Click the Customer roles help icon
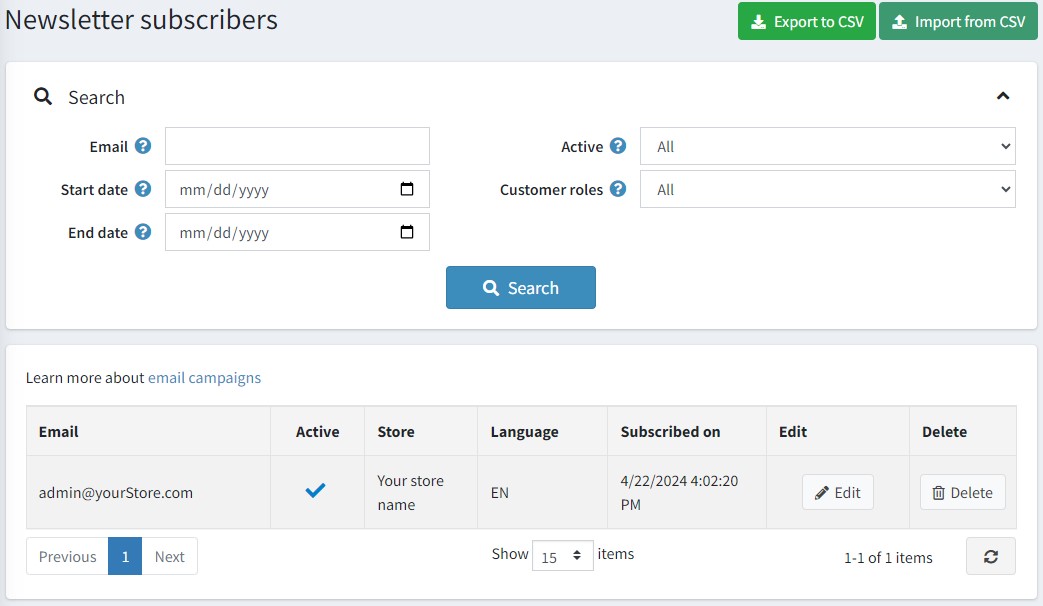Image resolution: width=1043 pixels, height=606 pixels. pos(618,189)
